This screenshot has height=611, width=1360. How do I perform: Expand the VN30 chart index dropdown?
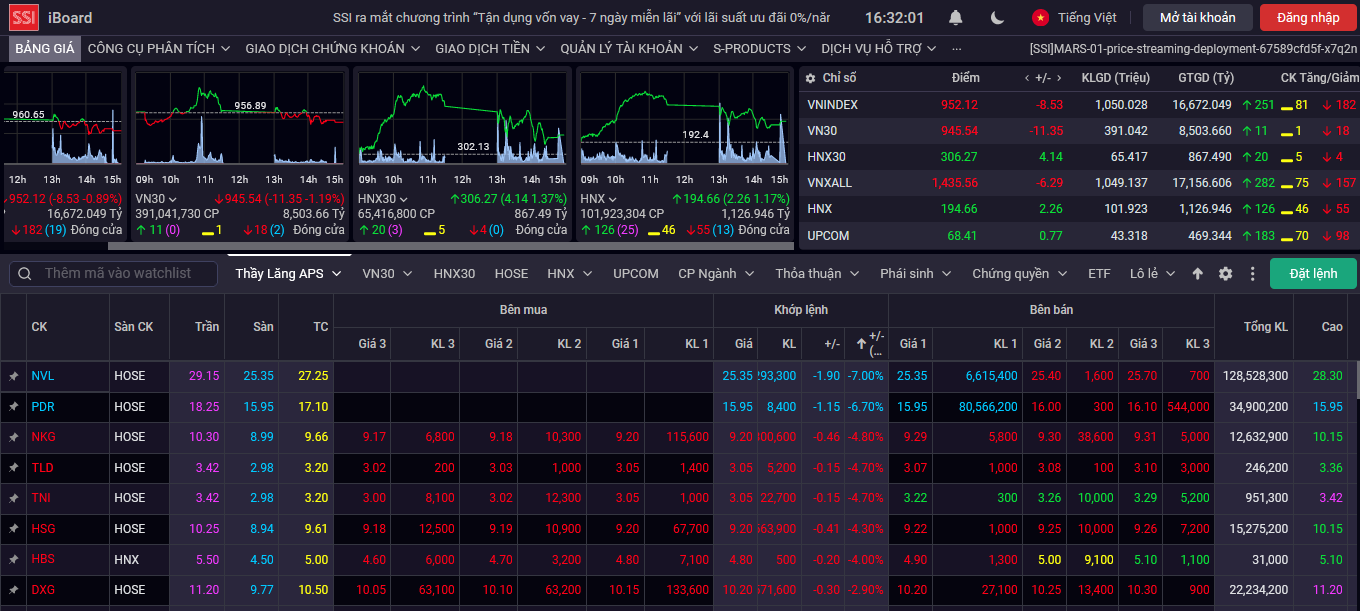(x=174, y=199)
